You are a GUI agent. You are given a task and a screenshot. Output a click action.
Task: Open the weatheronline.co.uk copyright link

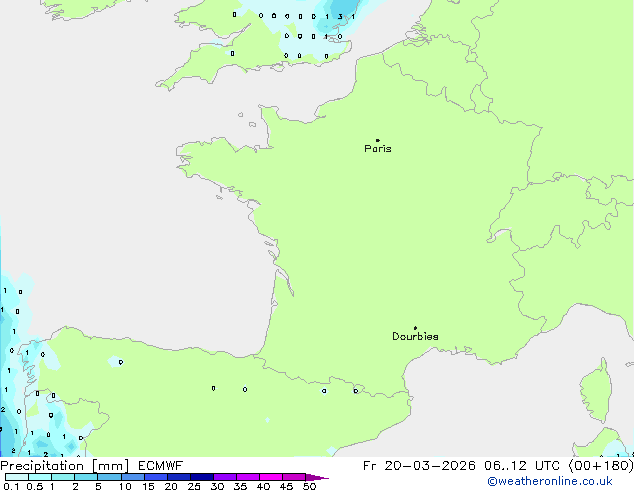coord(549,481)
